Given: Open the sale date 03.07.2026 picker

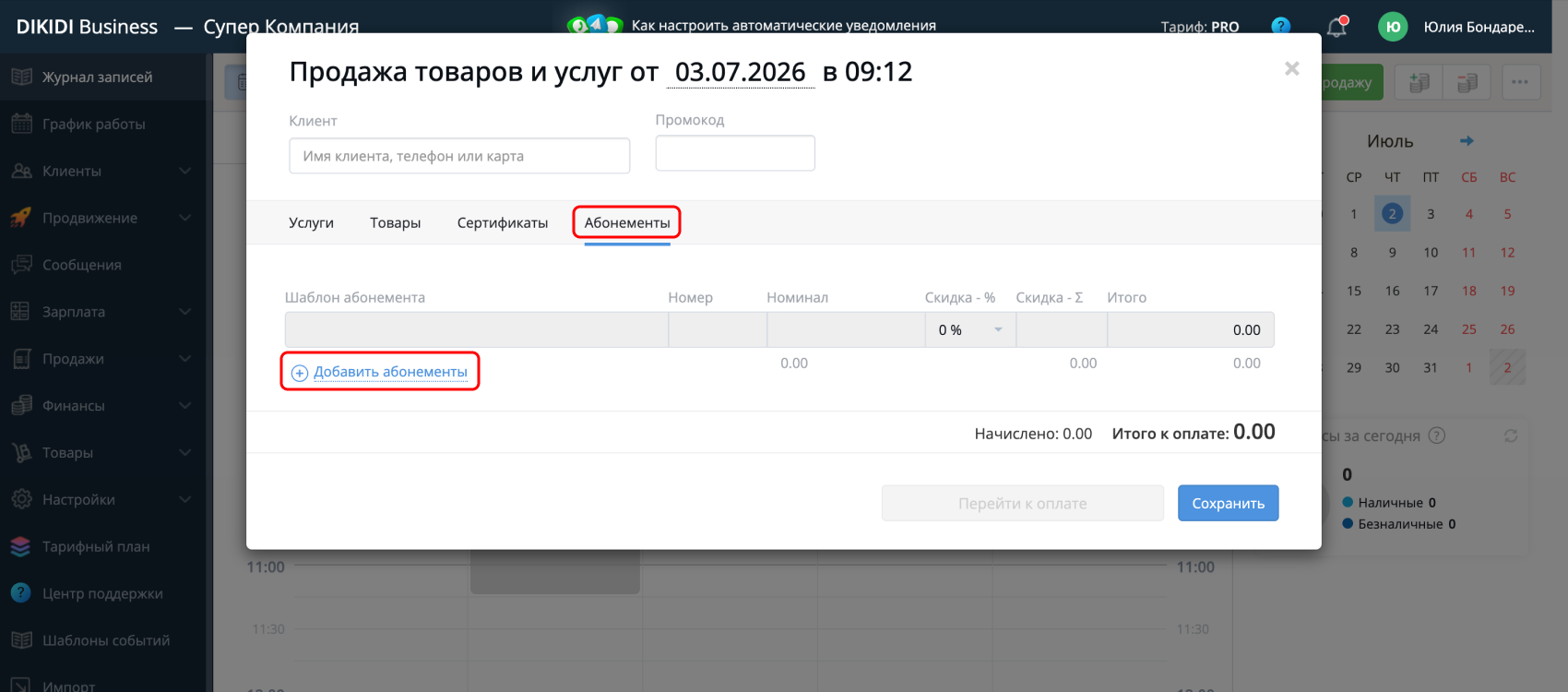Looking at the screenshot, I should pos(741,71).
